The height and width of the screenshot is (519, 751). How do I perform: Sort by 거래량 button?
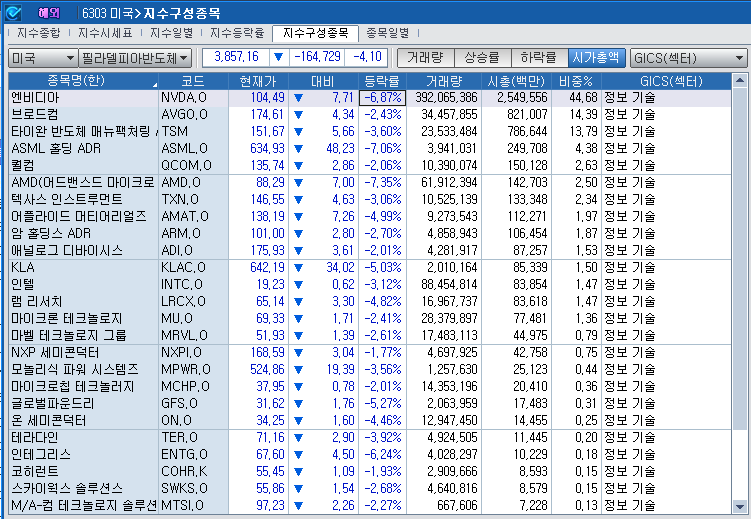click(x=425, y=57)
